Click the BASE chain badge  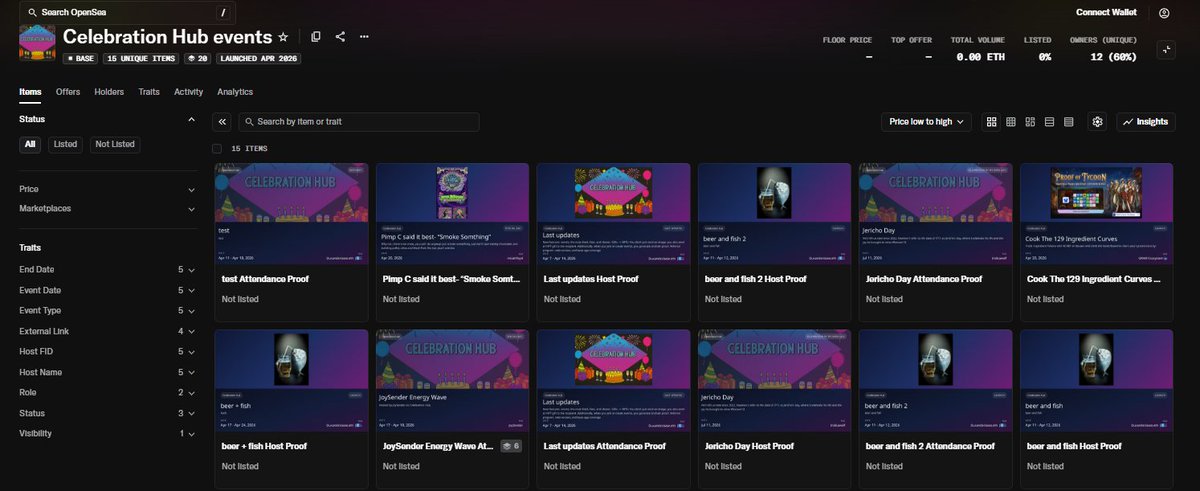click(x=81, y=59)
